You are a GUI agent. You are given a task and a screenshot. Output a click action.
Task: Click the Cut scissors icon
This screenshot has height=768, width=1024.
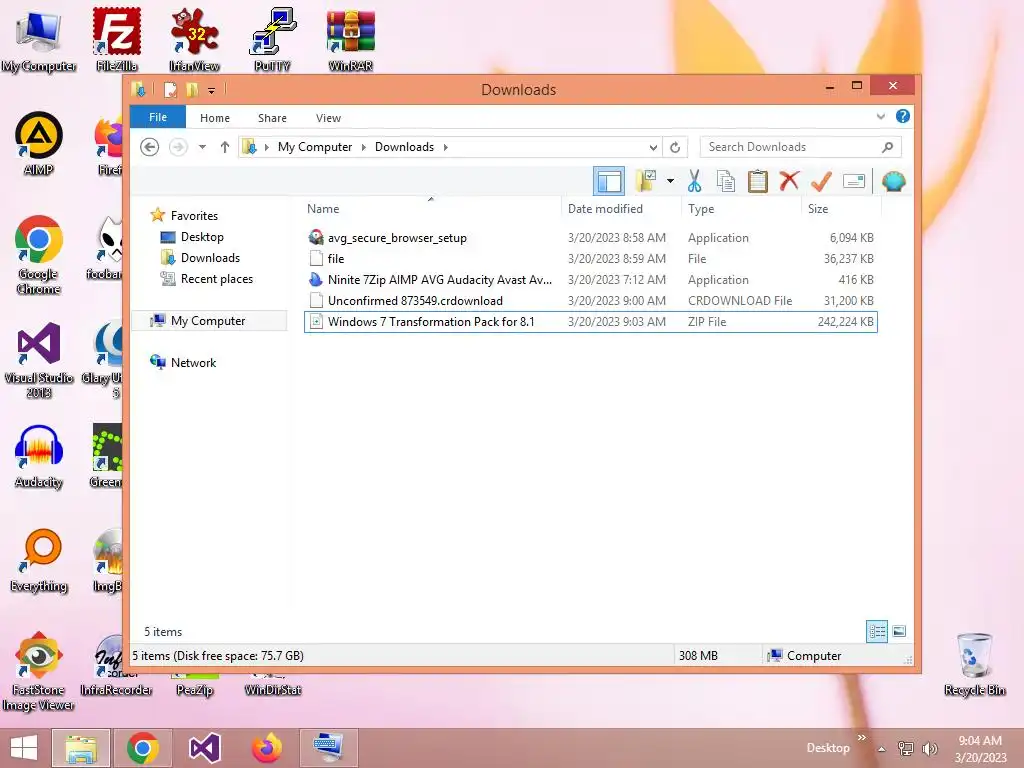pyautogui.click(x=694, y=181)
